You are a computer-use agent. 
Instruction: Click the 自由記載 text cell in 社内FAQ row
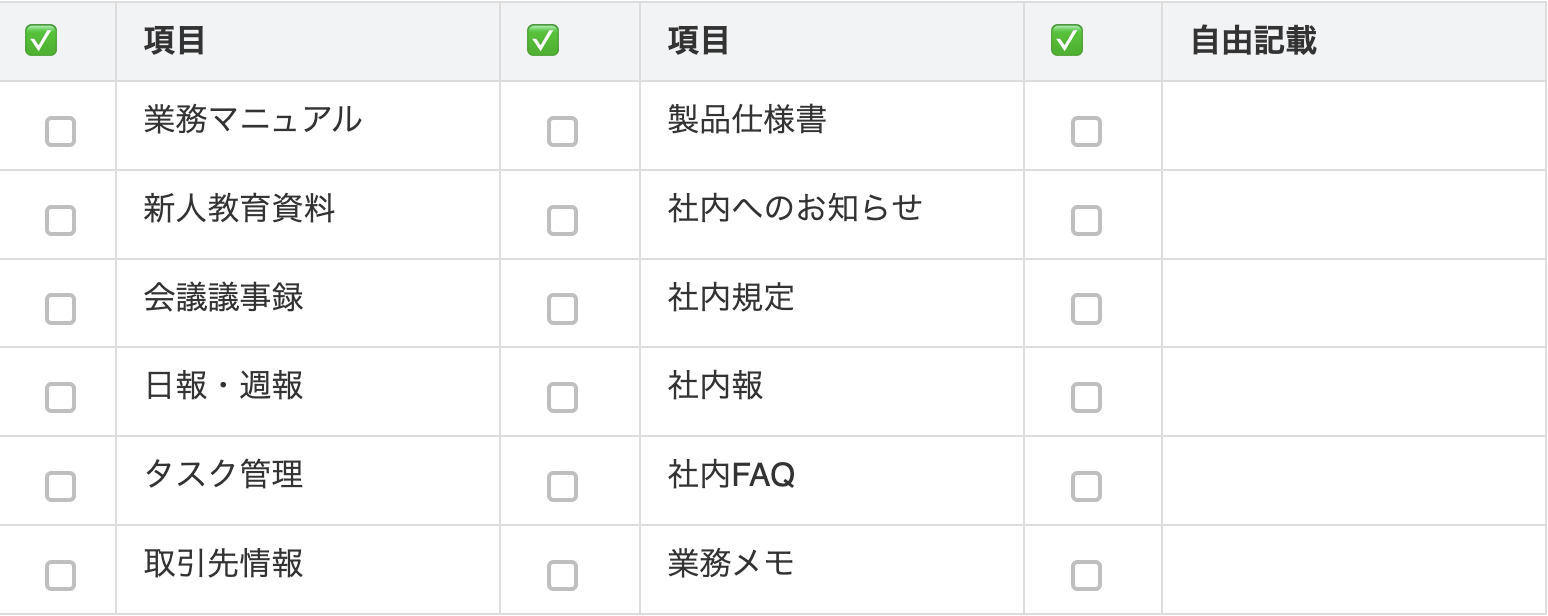click(1353, 481)
